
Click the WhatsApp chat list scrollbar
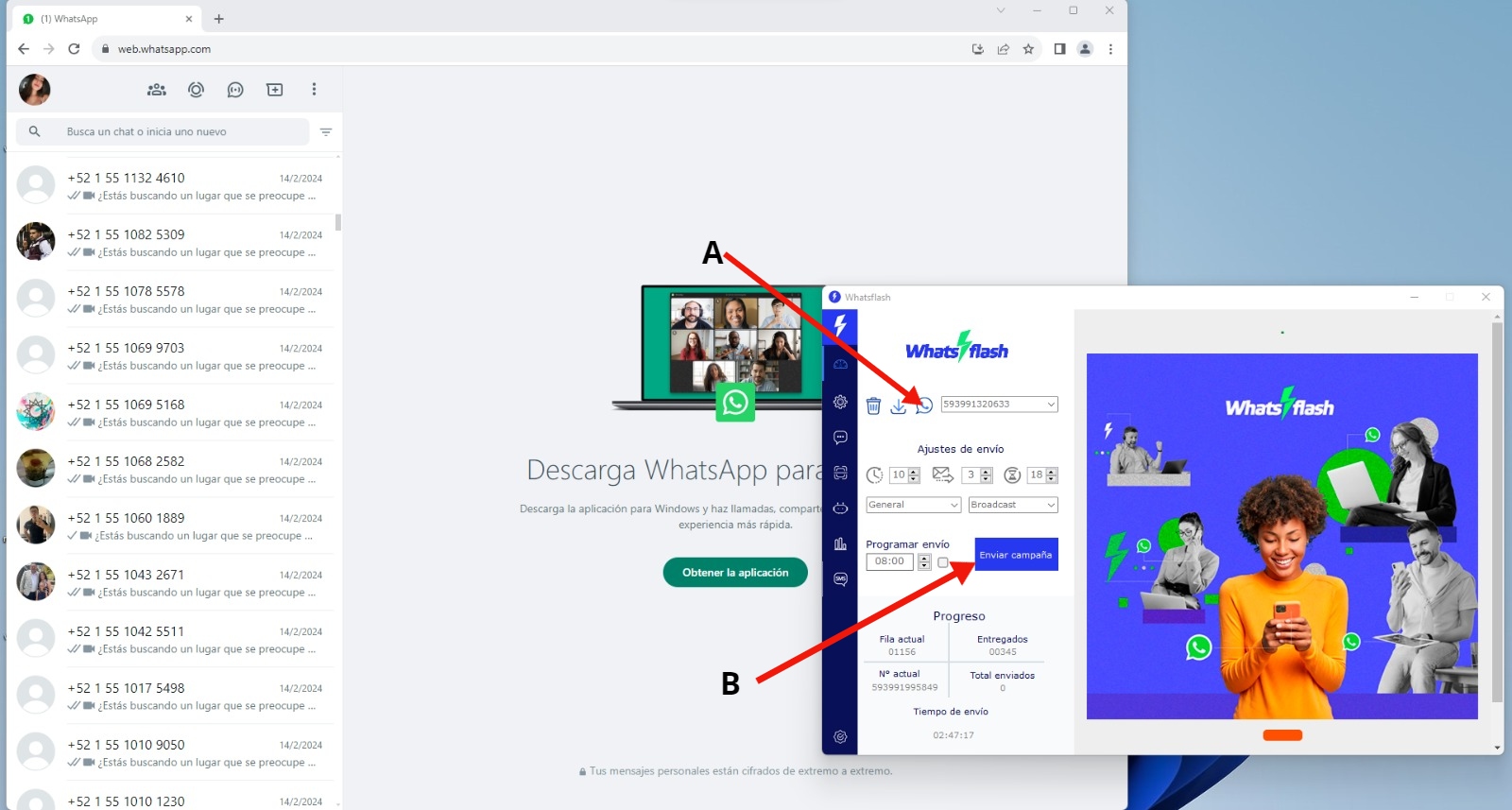[338, 222]
